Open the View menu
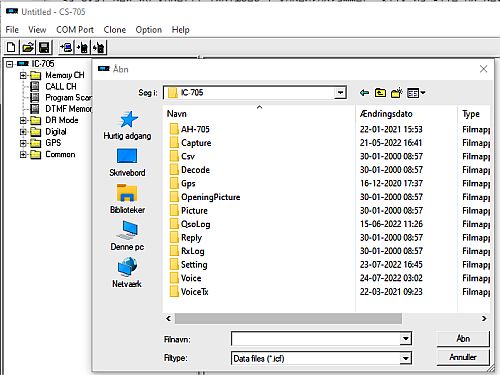The width and height of the screenshot is (500, 375). tap(37, 30)
